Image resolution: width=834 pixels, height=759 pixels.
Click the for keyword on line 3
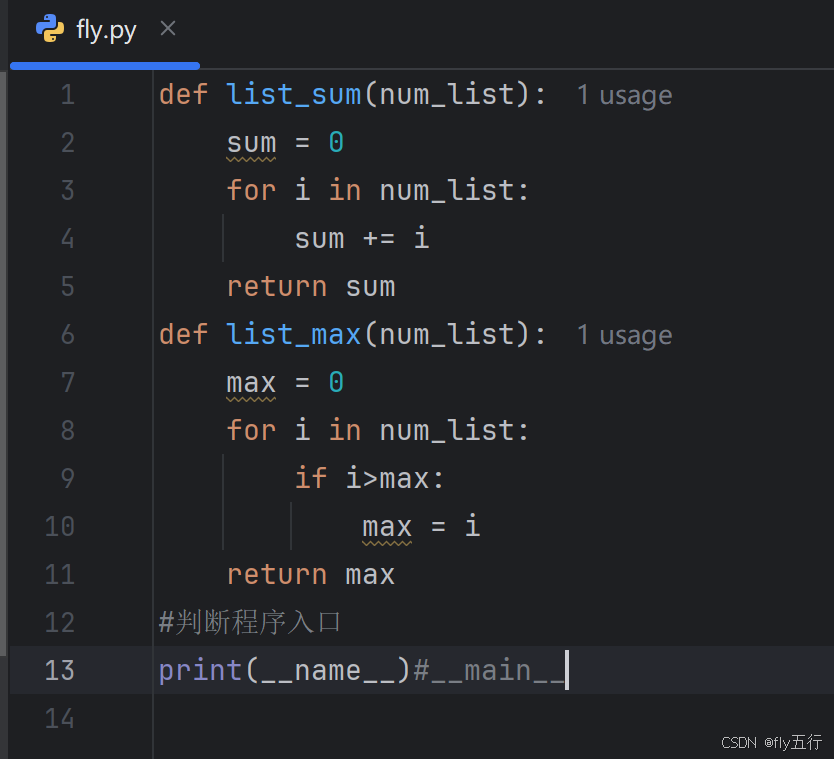tap(250, 190)
